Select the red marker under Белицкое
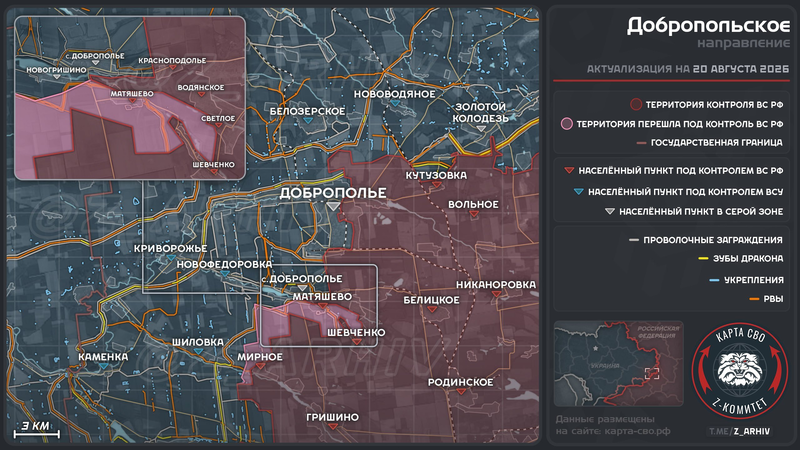This screenshot has width=800, height=450. coord(432,310)
